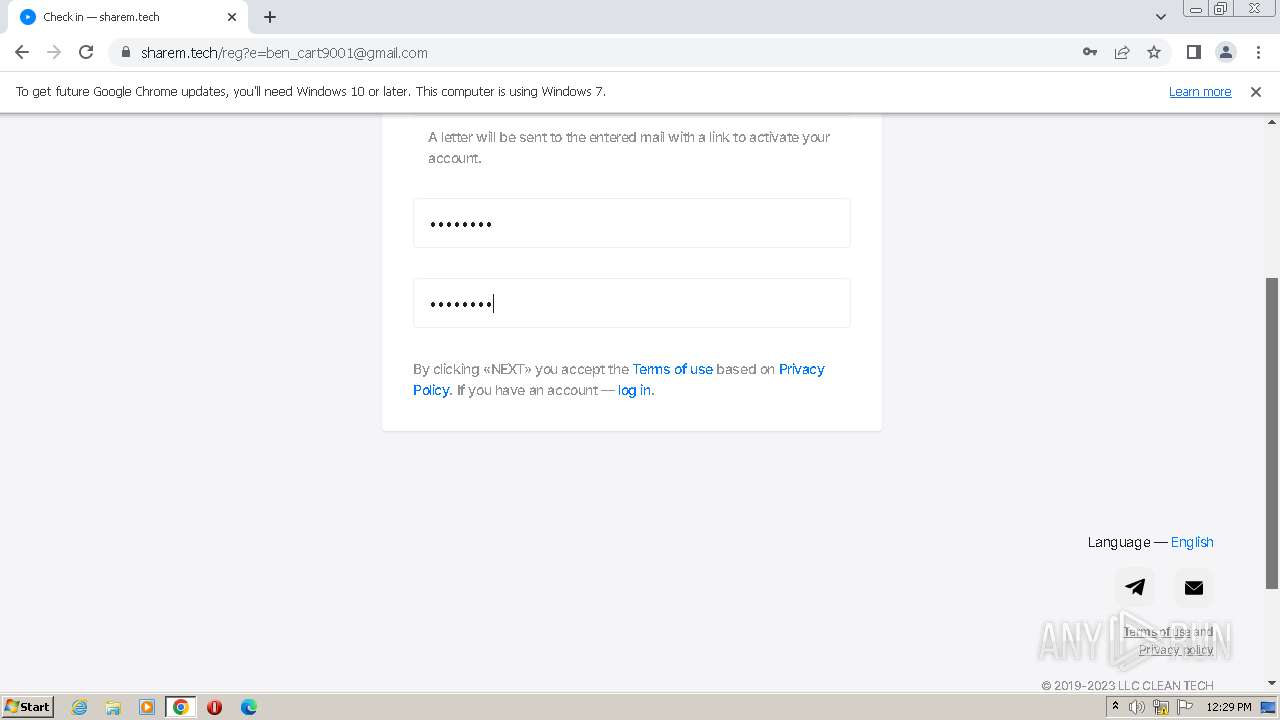Launch Internet Explorer from the taskbar
The width and height of the screenshot is (1280, 720).
click(80, 707)
